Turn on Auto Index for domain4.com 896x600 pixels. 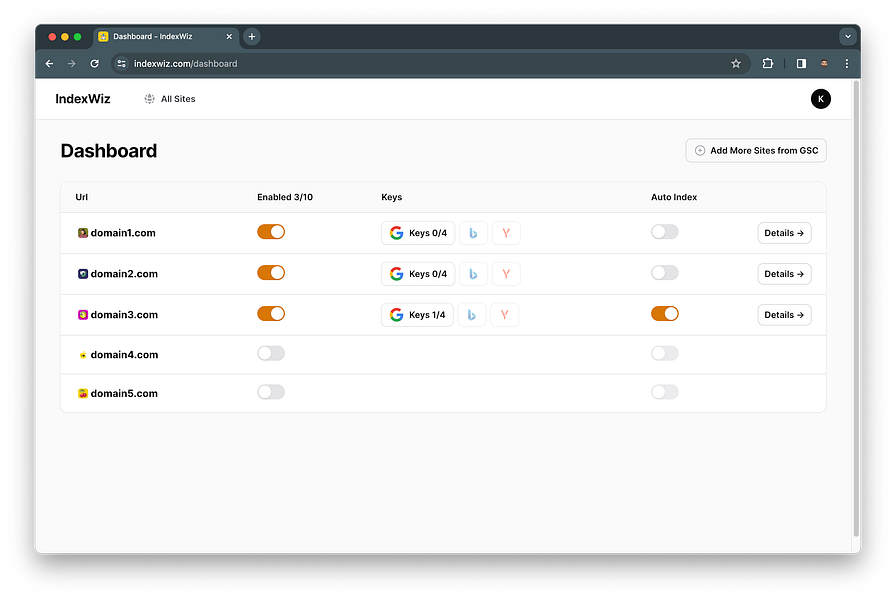[665, 354]
